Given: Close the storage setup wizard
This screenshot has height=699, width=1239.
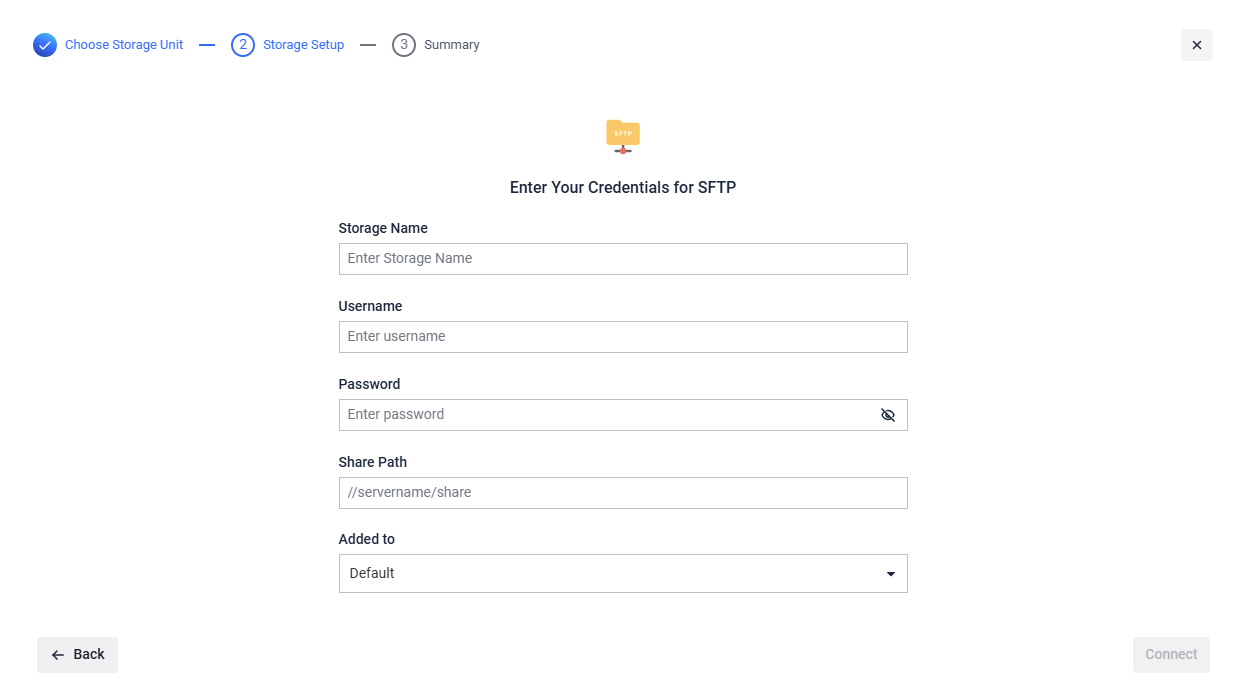Looking at the screenshot, I should coord(1196,45).
